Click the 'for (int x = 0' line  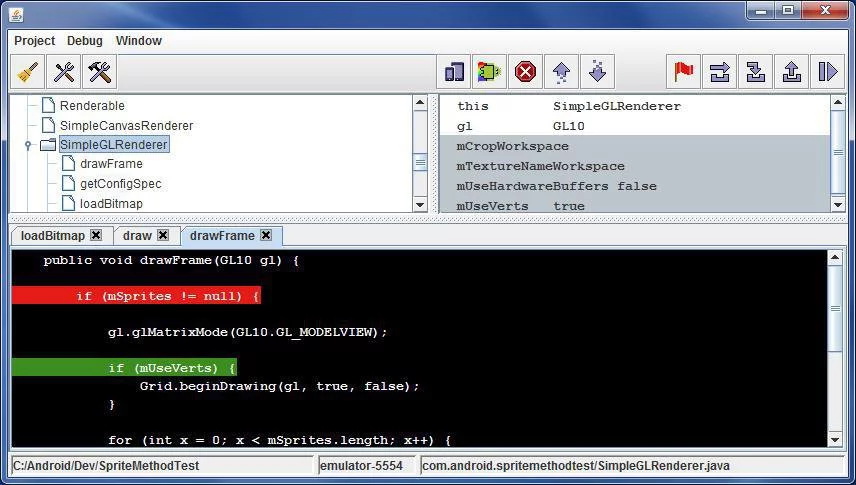[280, 440]
